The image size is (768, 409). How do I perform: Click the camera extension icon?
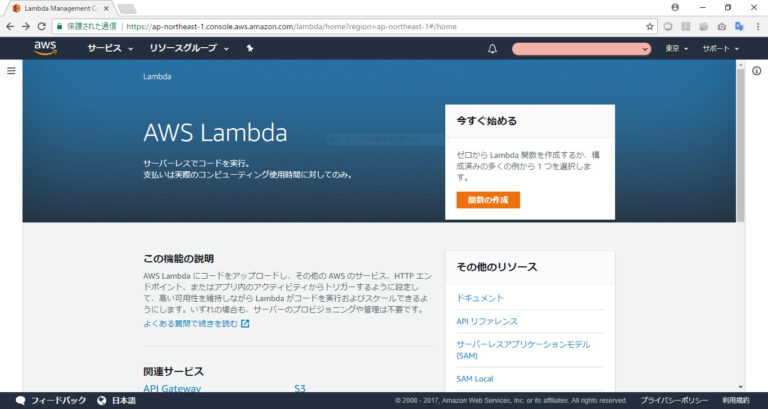pyautogui.click(x=721, y=26)
